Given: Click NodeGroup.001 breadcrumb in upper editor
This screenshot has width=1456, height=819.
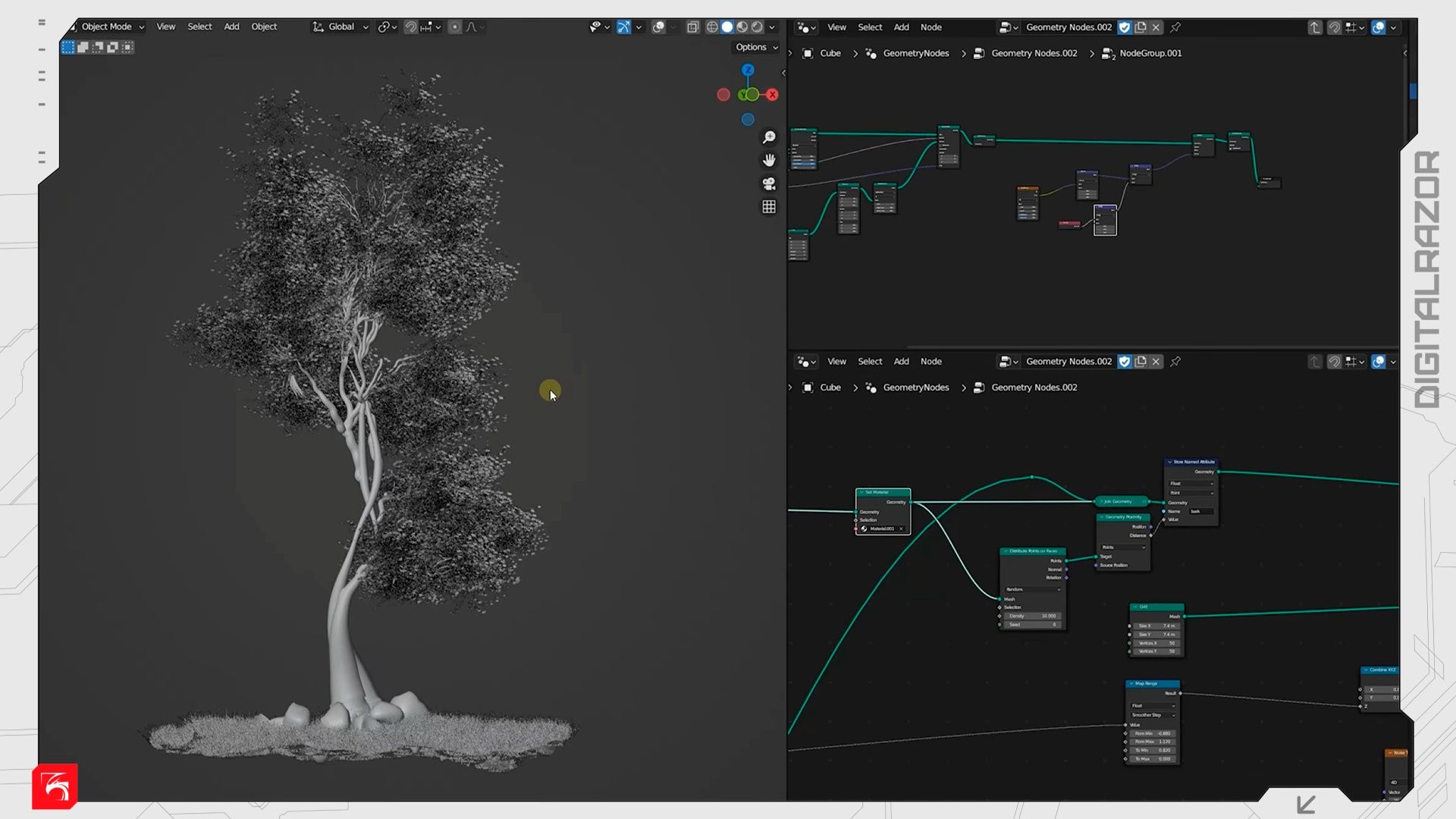Looking at the screenshot, I should (1150, 53).
